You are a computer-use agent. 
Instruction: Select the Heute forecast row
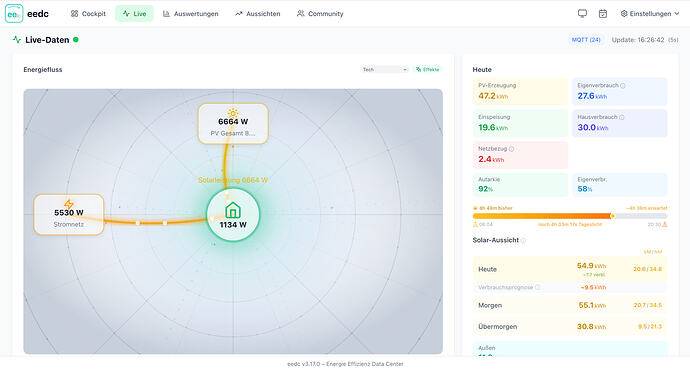point(570,269)
